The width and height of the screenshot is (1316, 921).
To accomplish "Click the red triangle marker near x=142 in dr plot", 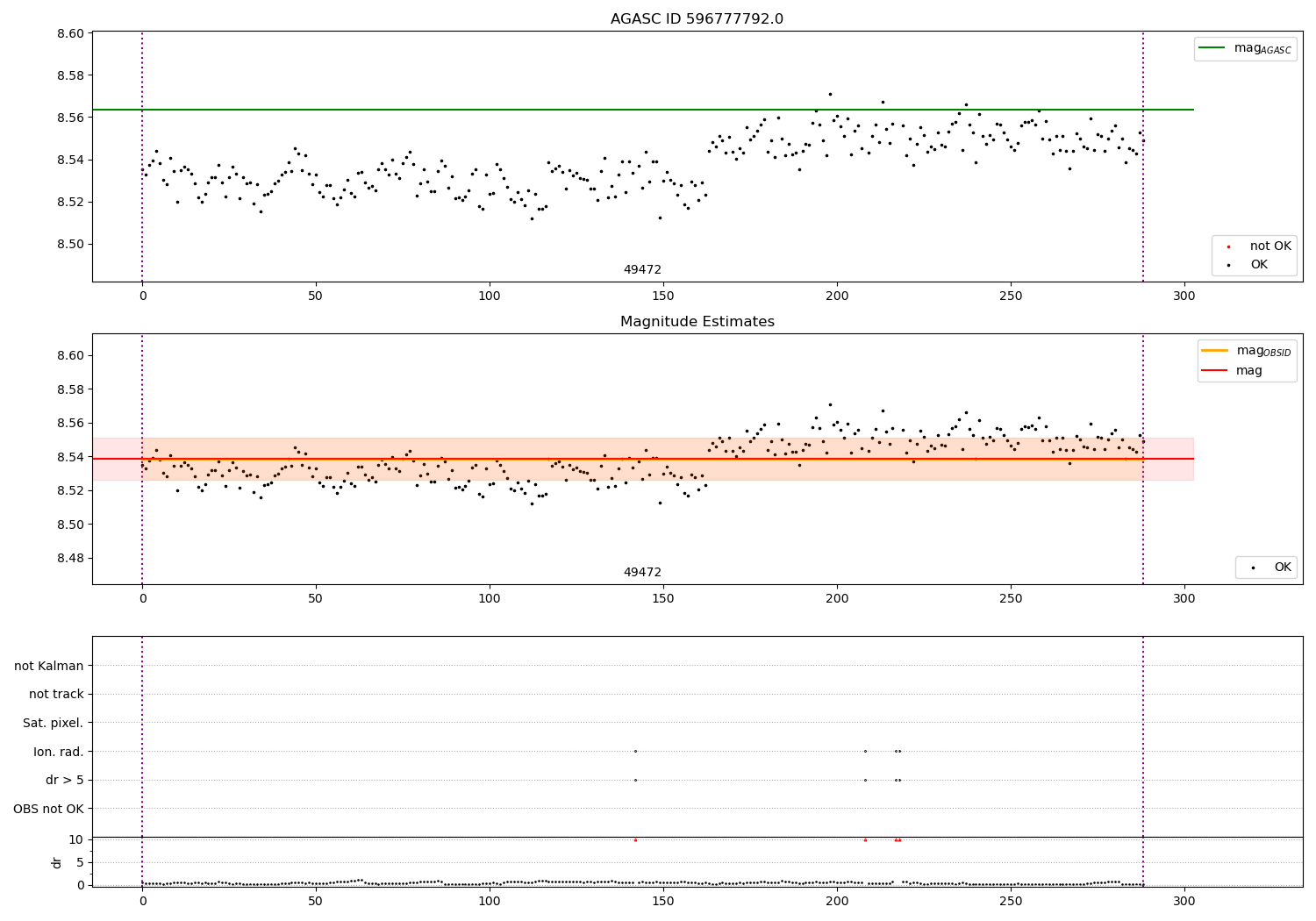I will [x=635, y=839].
